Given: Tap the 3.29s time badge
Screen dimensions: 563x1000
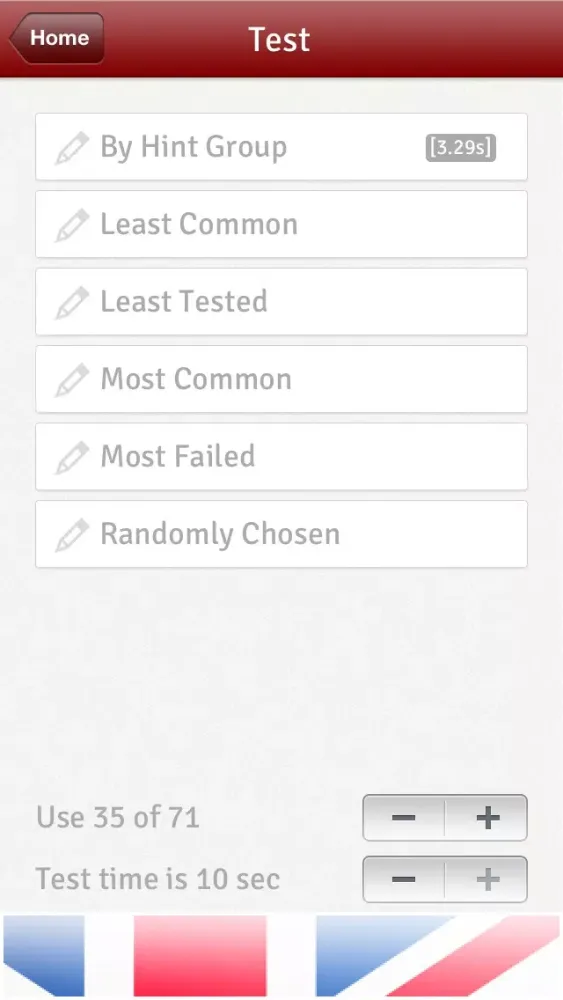Looking at the screenshot, I should point(460,147).
